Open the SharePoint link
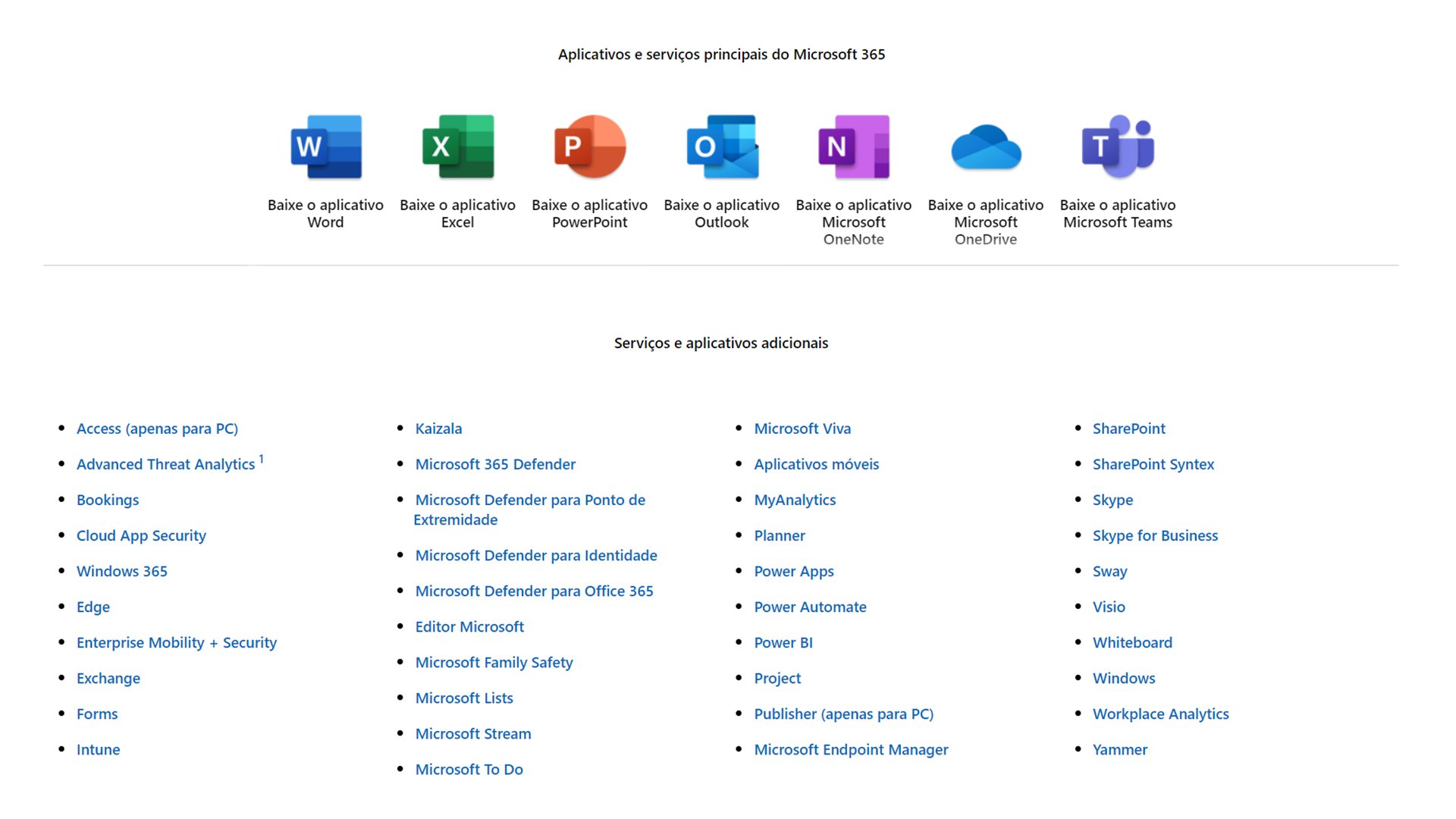The image size is (1456, 819). click(1129, 428)
